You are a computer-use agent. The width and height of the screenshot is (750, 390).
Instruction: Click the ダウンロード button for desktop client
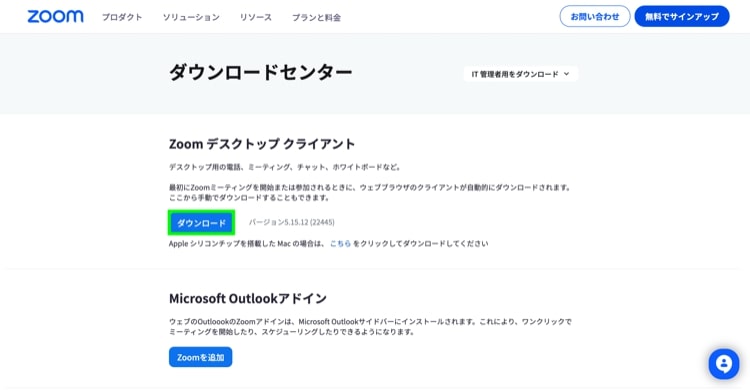201,223
